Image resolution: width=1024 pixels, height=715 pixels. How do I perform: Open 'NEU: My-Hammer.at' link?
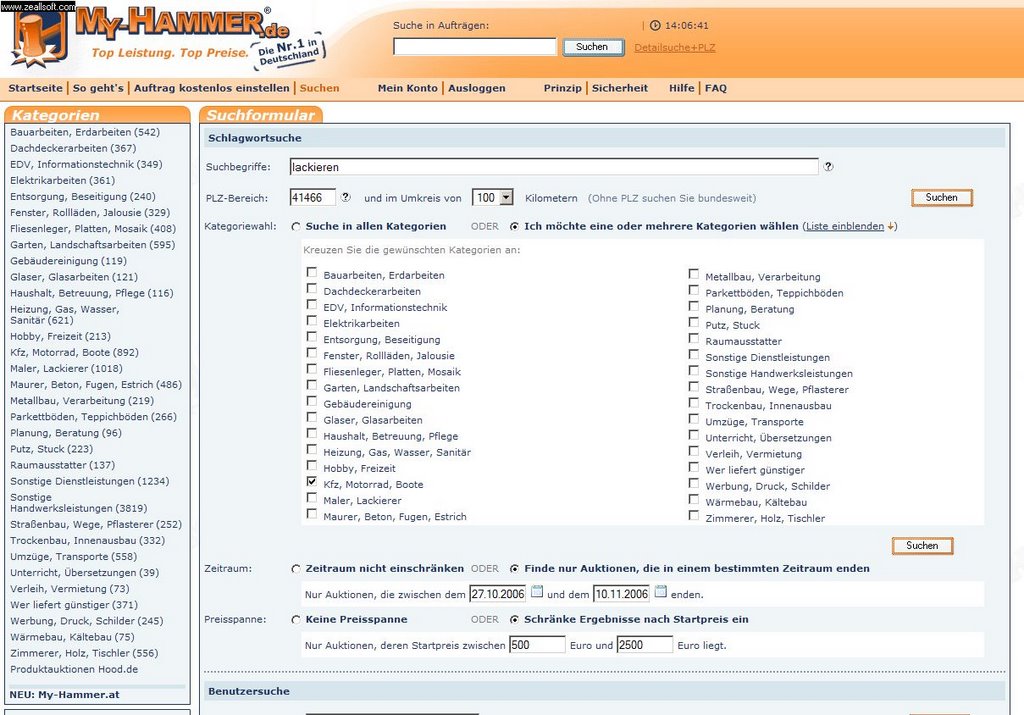[x=65, y=695]
